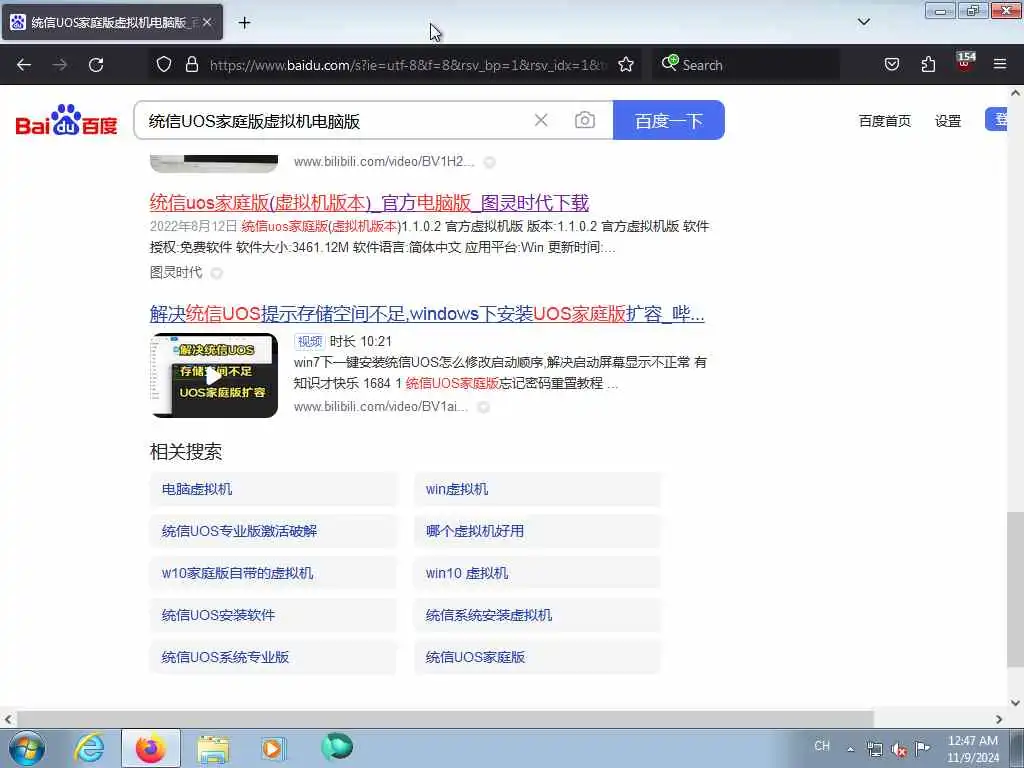This screenshot has width=1024, height=768.
Task: Open the 百度首页 link
Action: [884, 121]
